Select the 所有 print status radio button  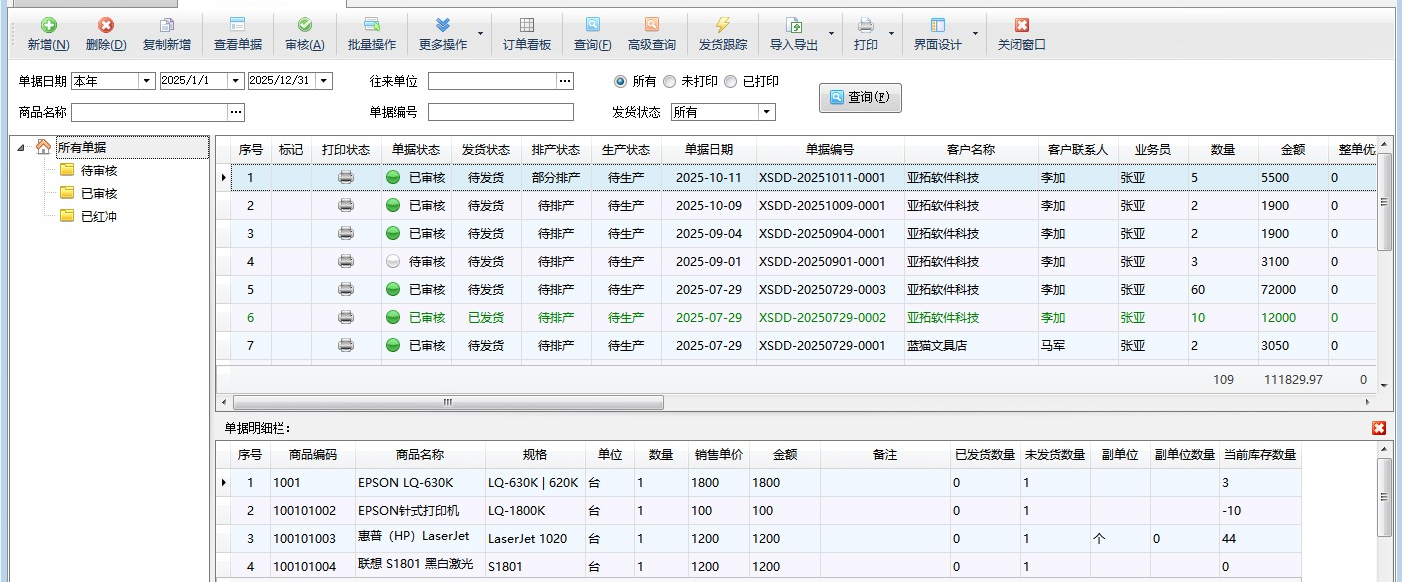click(x=621, y=82)
